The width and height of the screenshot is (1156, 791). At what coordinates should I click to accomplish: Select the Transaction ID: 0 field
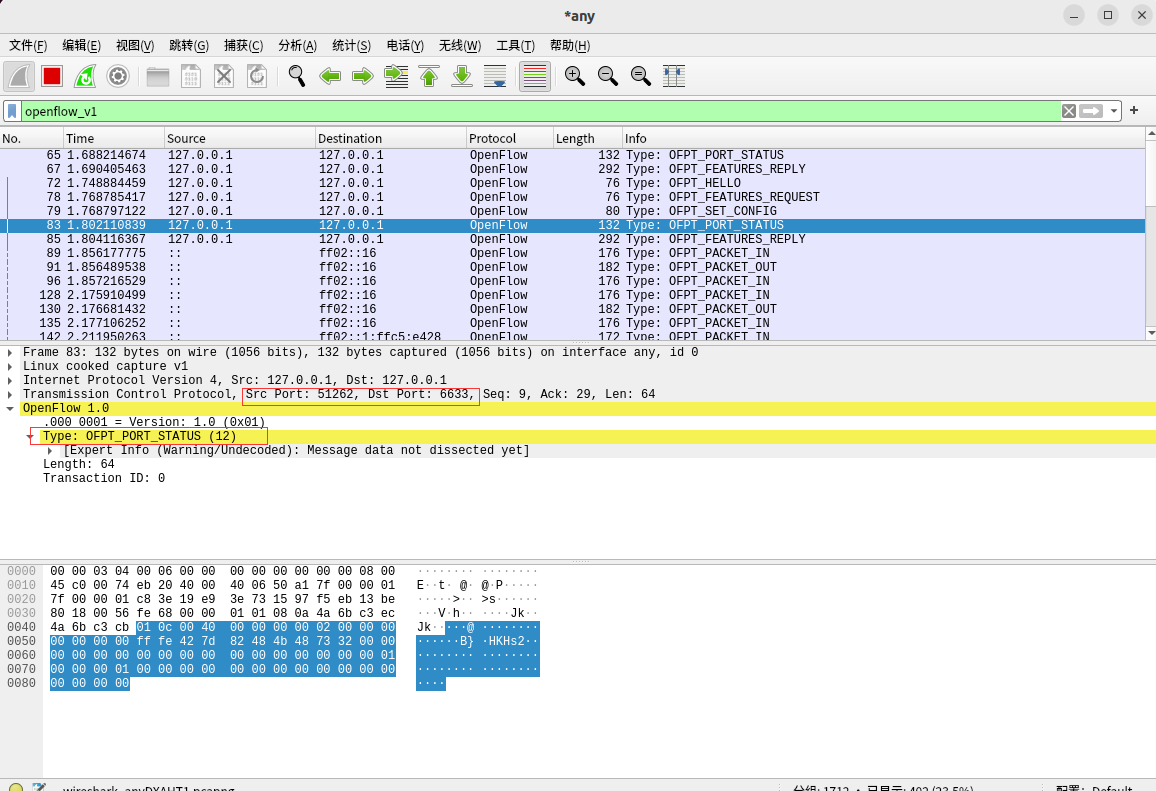pos(104,478)
